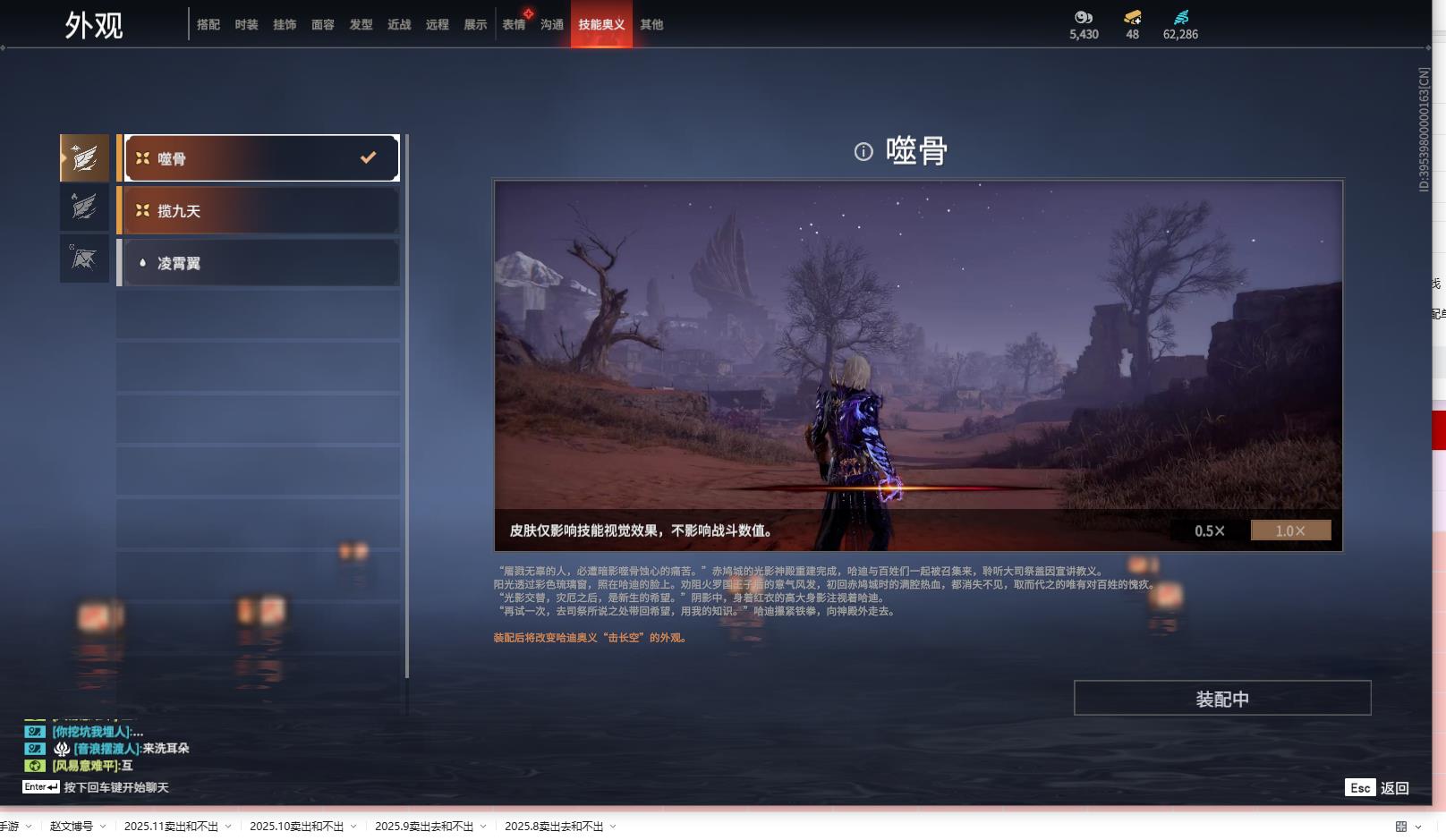Click the green channel icon before 风易意难平

point(35,766)
